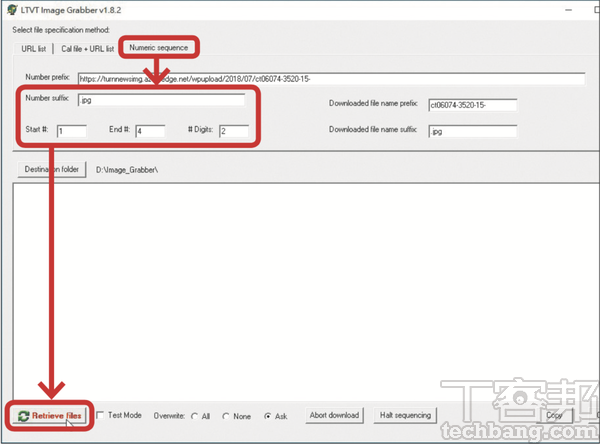Click the Abort download button
This screenshot has width=600, height=444.
334,415
